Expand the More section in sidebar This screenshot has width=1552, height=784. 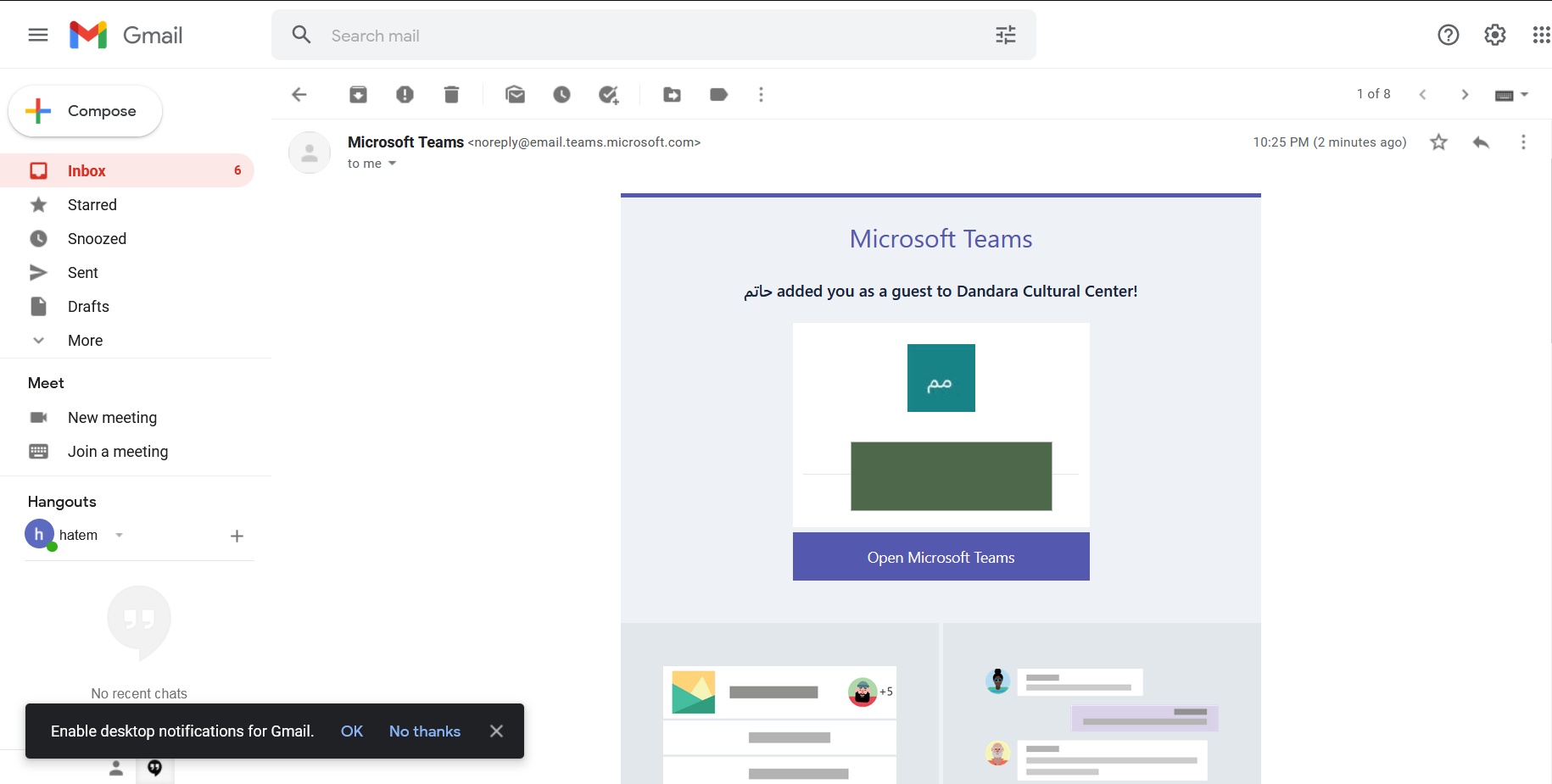point(85,341)
